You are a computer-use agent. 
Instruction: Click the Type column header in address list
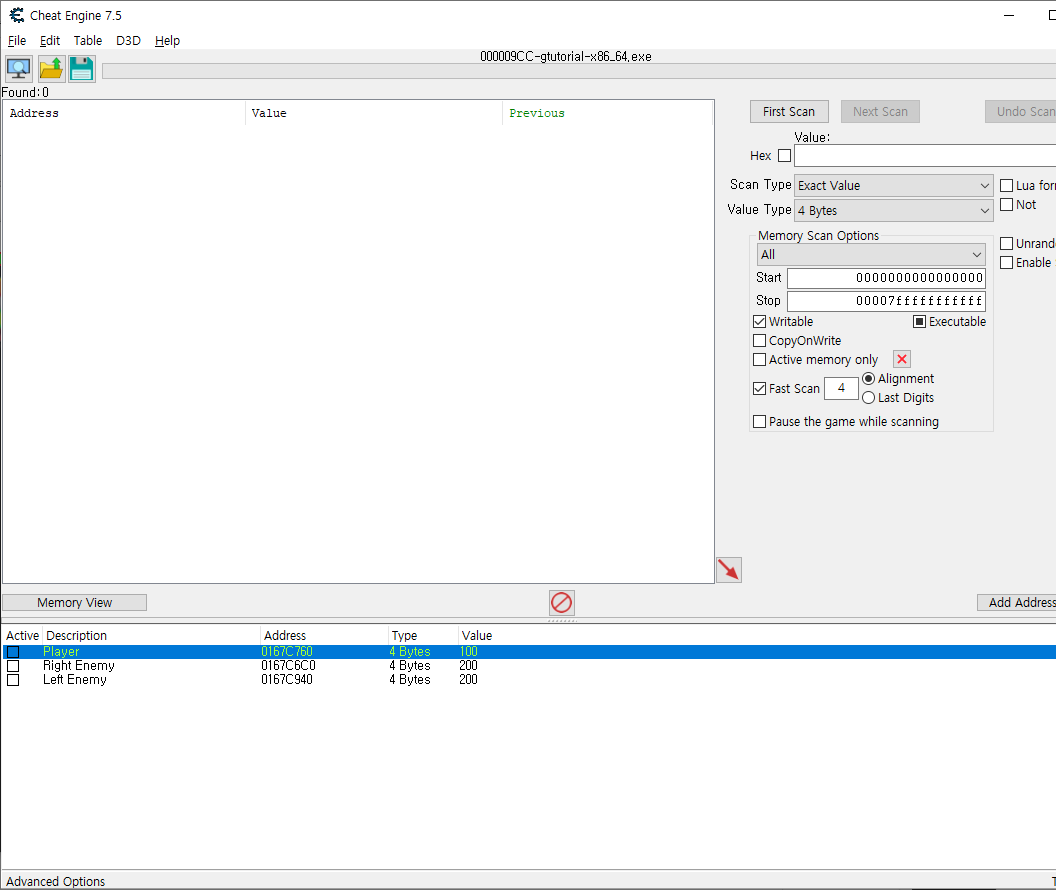[423, 636]
